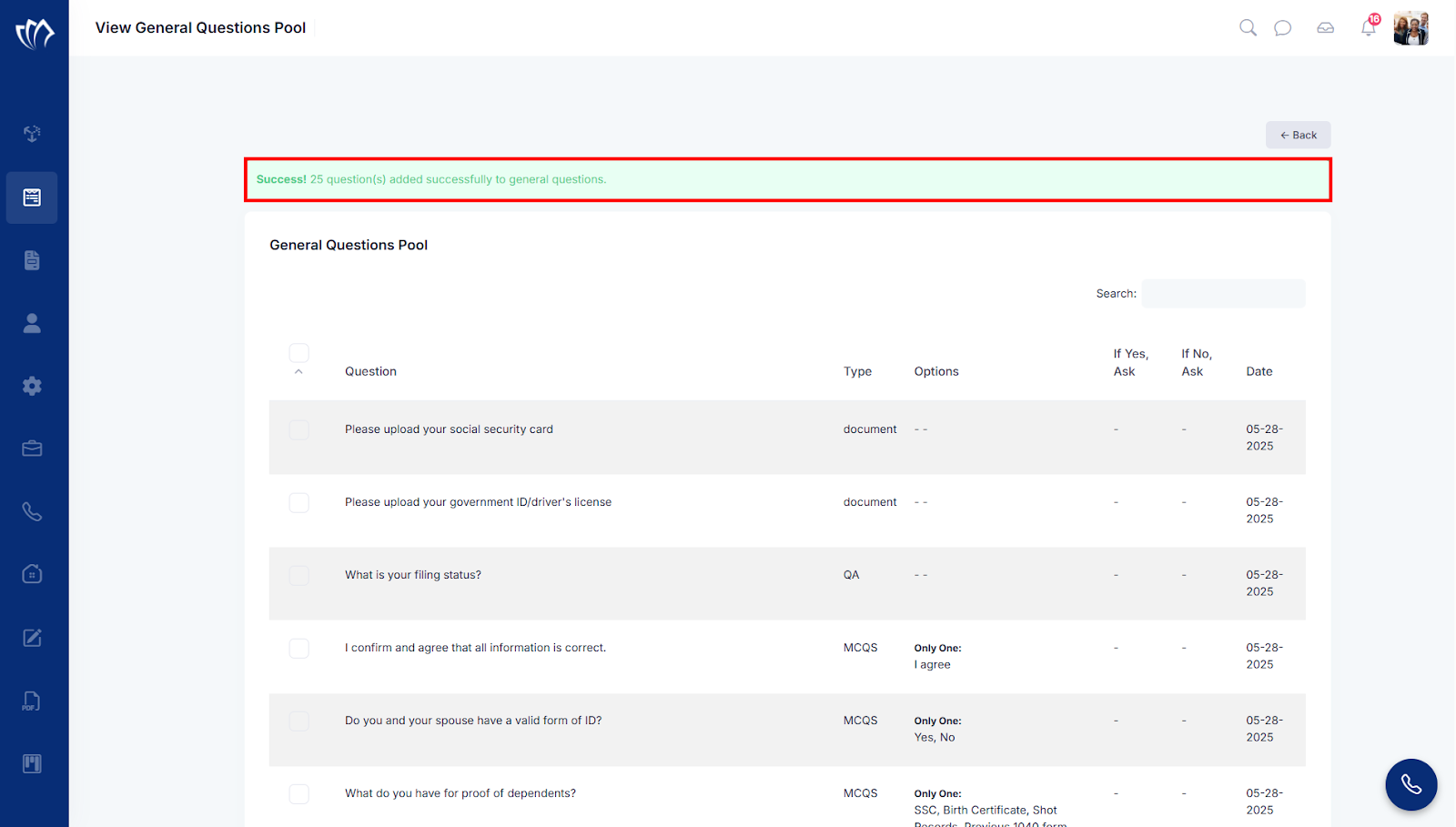Click the 'General Questions Pool' card heading

(x=349, y=245)
